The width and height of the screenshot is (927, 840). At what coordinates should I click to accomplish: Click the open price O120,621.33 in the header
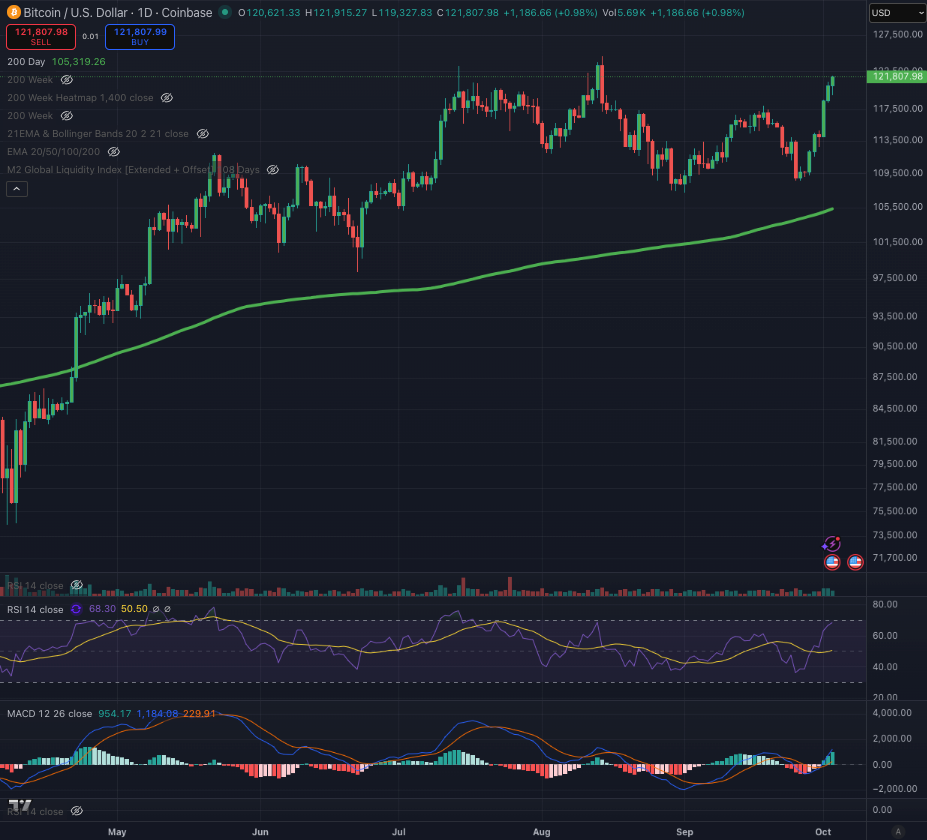coord(269,12)
